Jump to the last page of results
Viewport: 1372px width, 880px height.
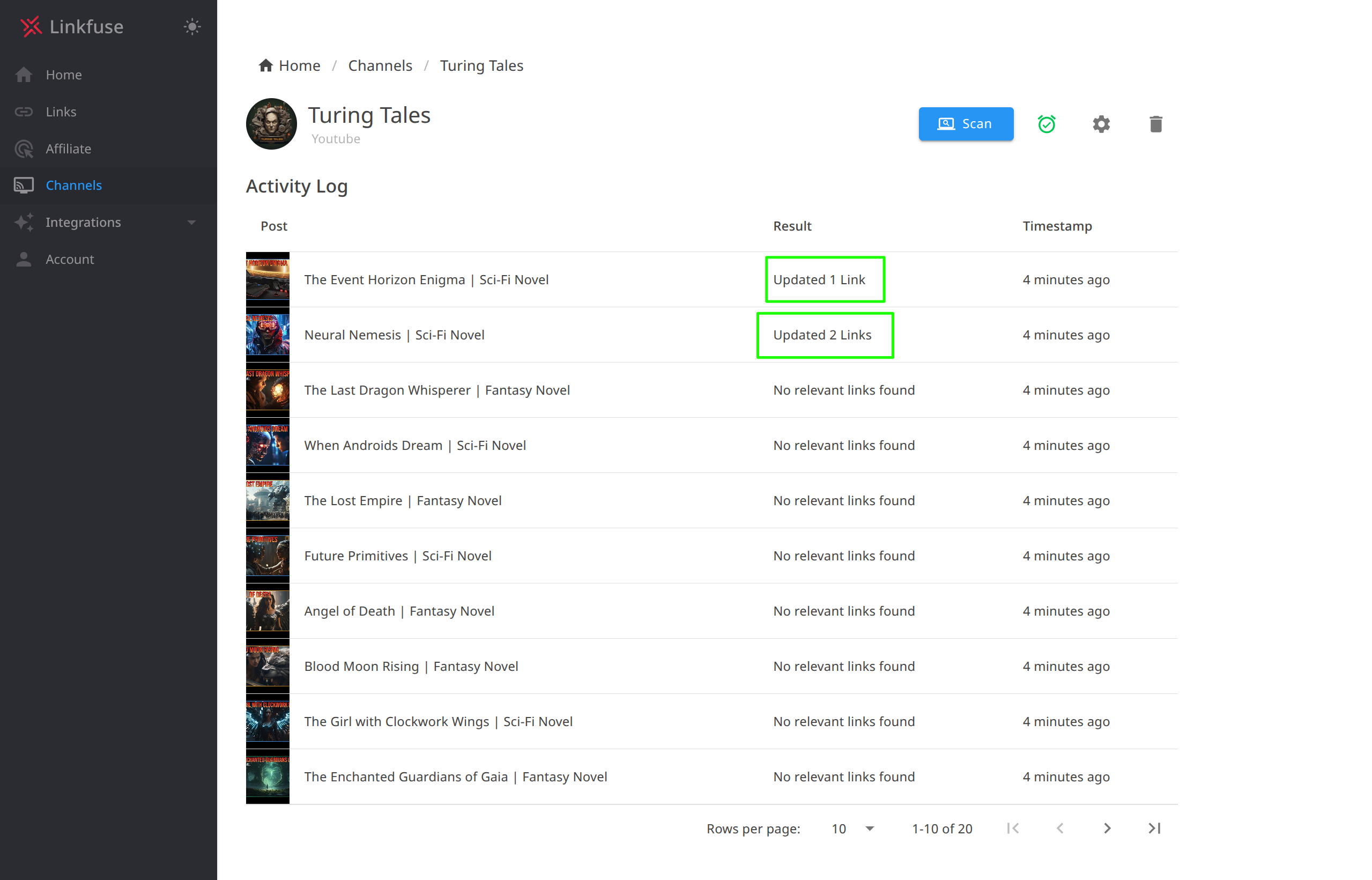tap(1153, 828)
